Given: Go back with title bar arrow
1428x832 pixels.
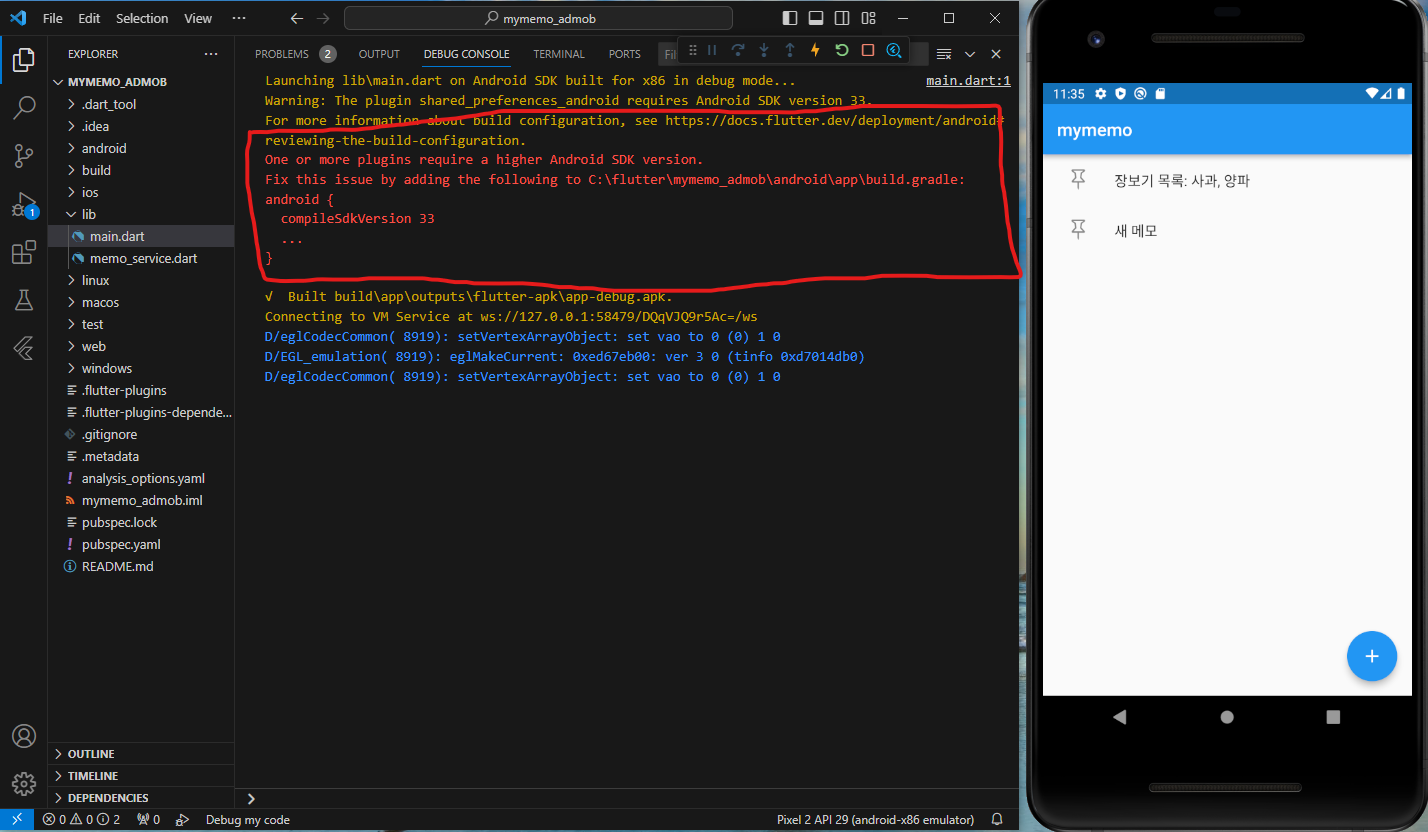Looking at the screenshot, I should (296, 18).
